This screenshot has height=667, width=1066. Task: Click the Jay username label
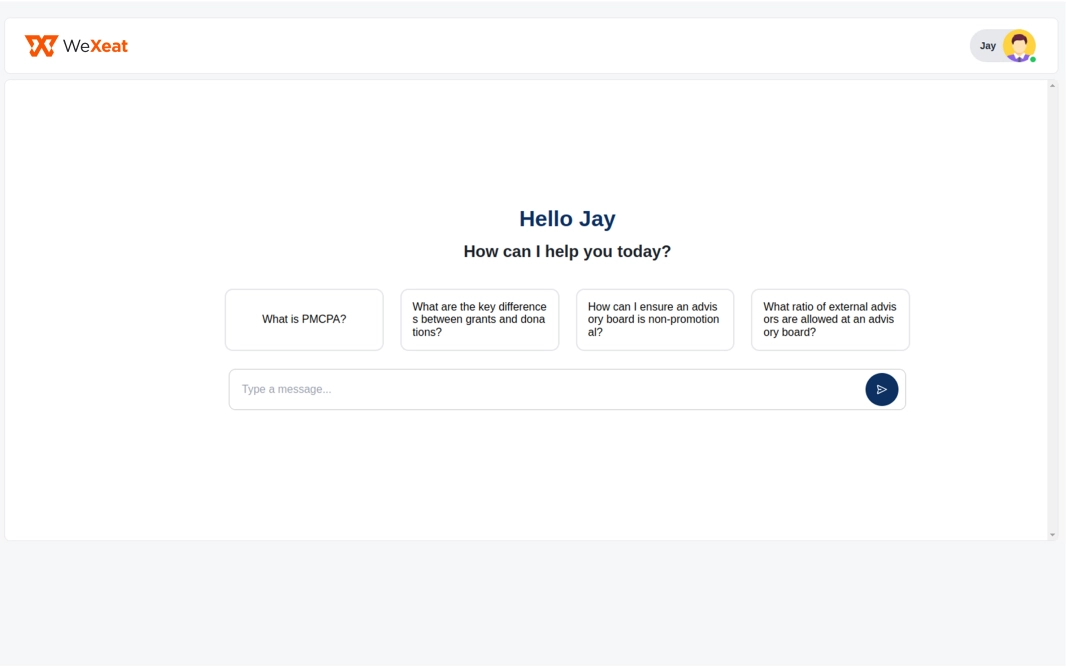[x=987, y=46]
